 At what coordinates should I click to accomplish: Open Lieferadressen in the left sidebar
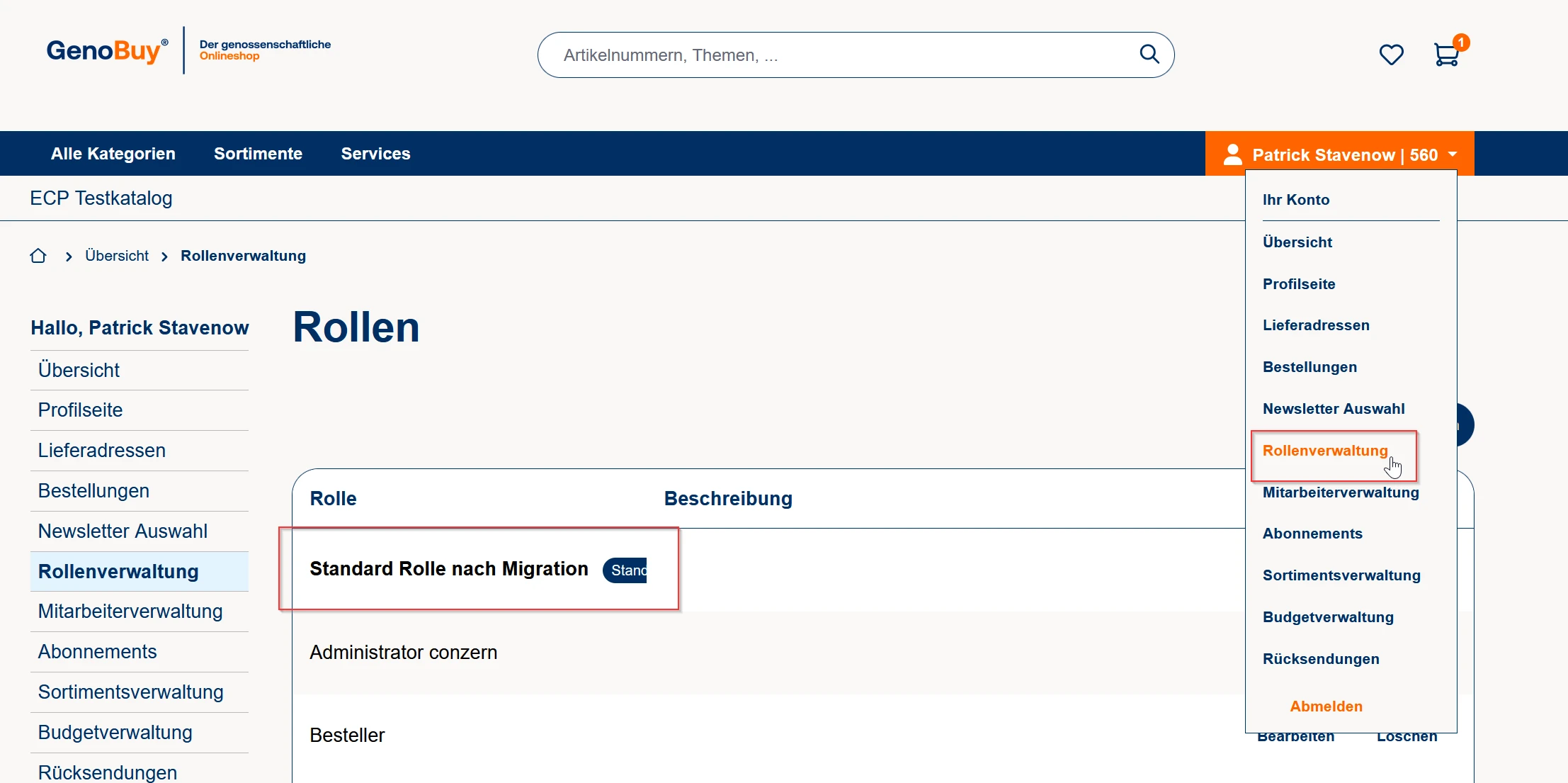click(102, 451)
